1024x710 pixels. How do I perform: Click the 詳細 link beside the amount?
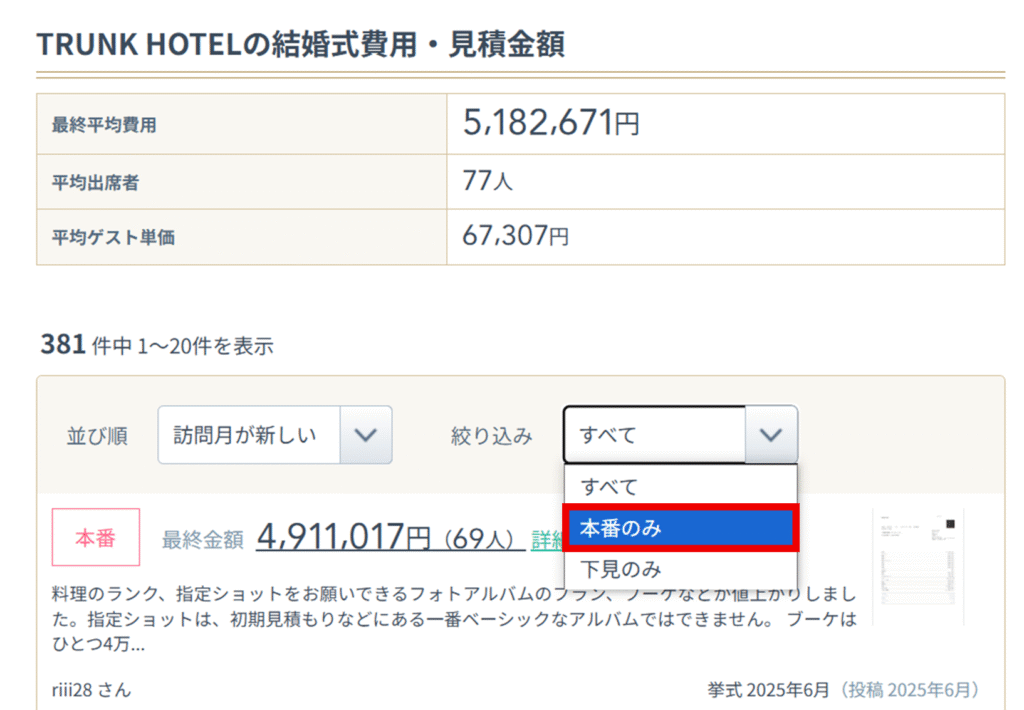click(x=547, y=540)
